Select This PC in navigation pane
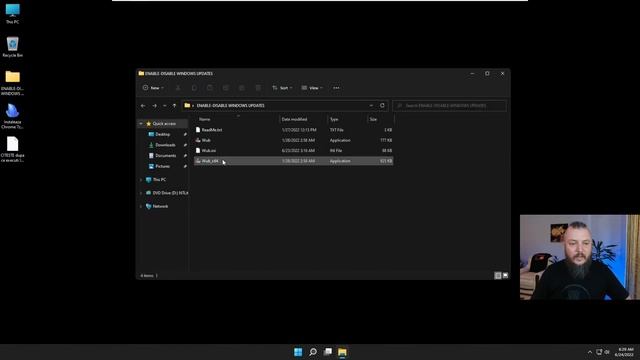 (159, 180)
